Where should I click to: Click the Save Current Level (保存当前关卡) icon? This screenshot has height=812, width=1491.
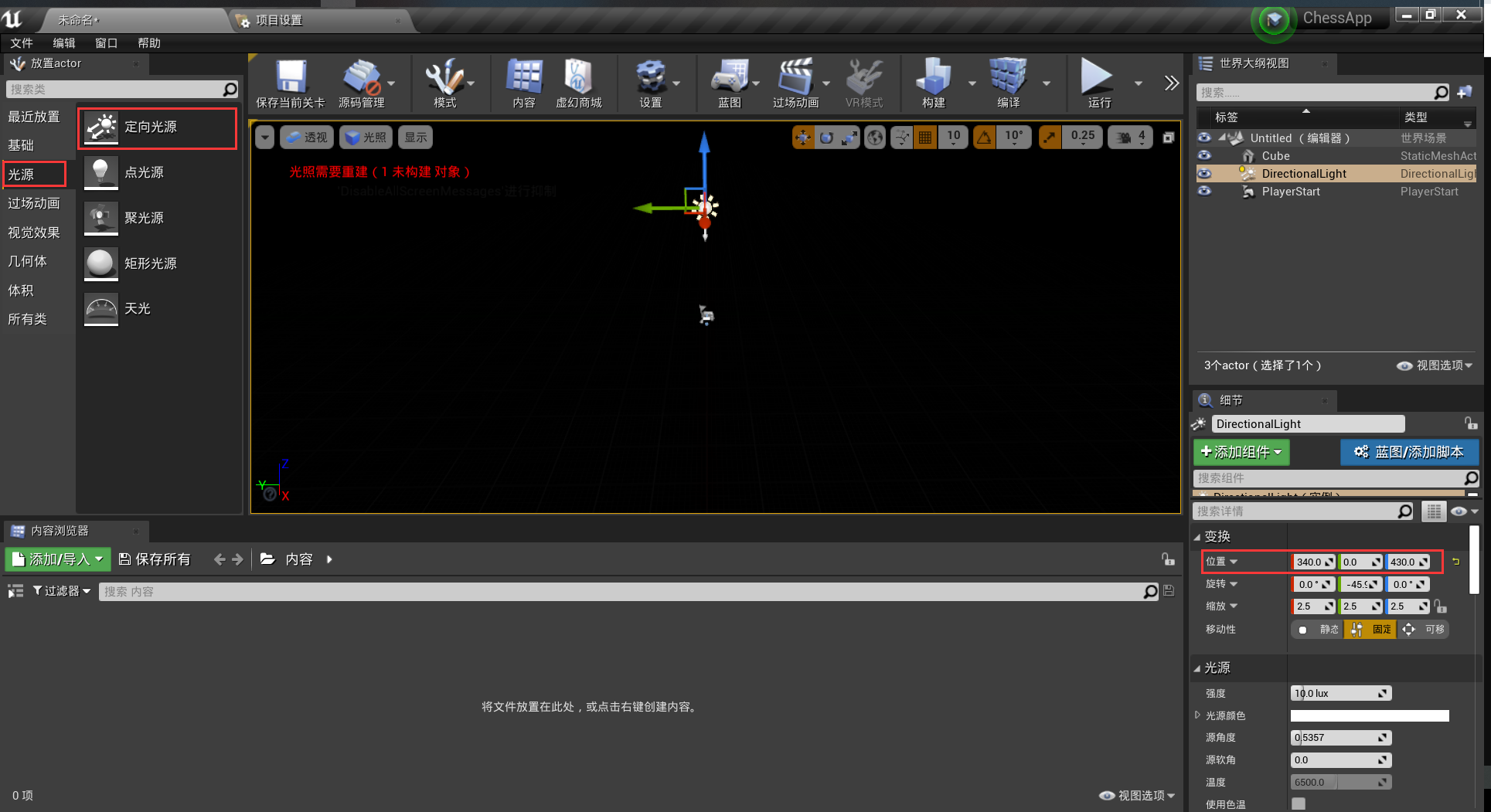(x=291, y=77)
